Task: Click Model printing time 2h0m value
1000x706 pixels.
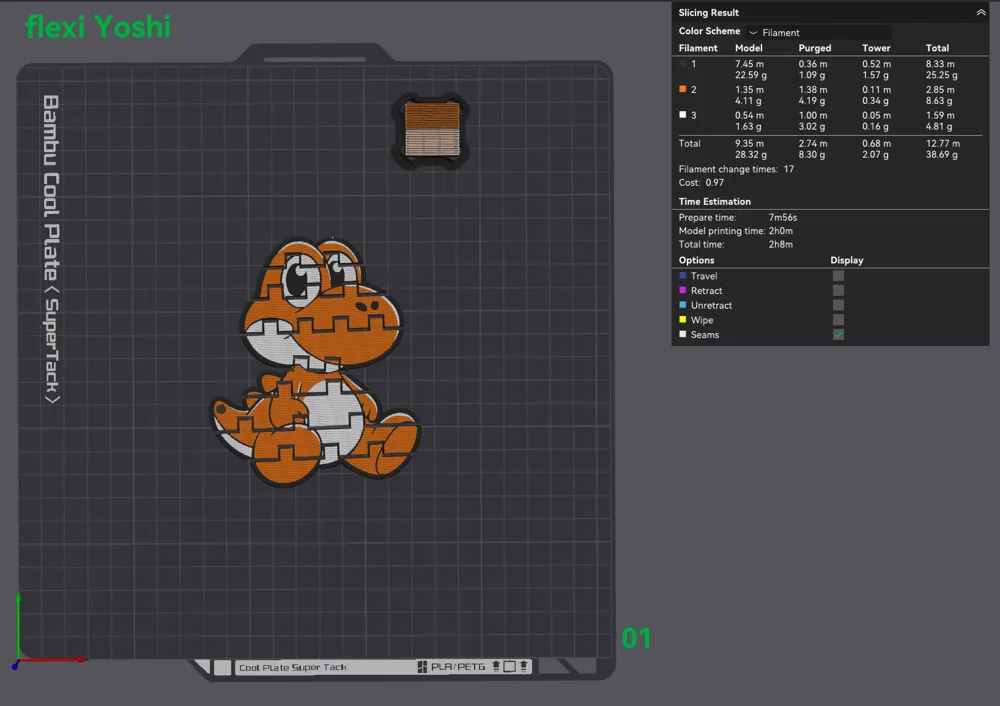Action: click(781, 231)
